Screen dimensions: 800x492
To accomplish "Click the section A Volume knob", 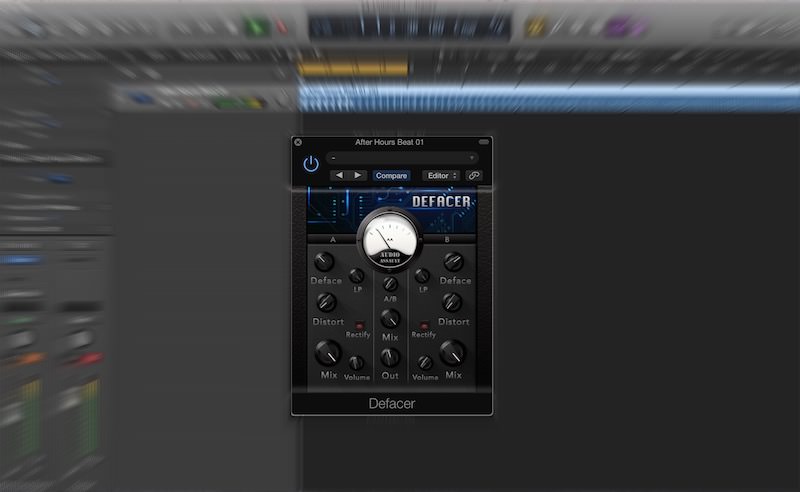I will tap(356, 363).
